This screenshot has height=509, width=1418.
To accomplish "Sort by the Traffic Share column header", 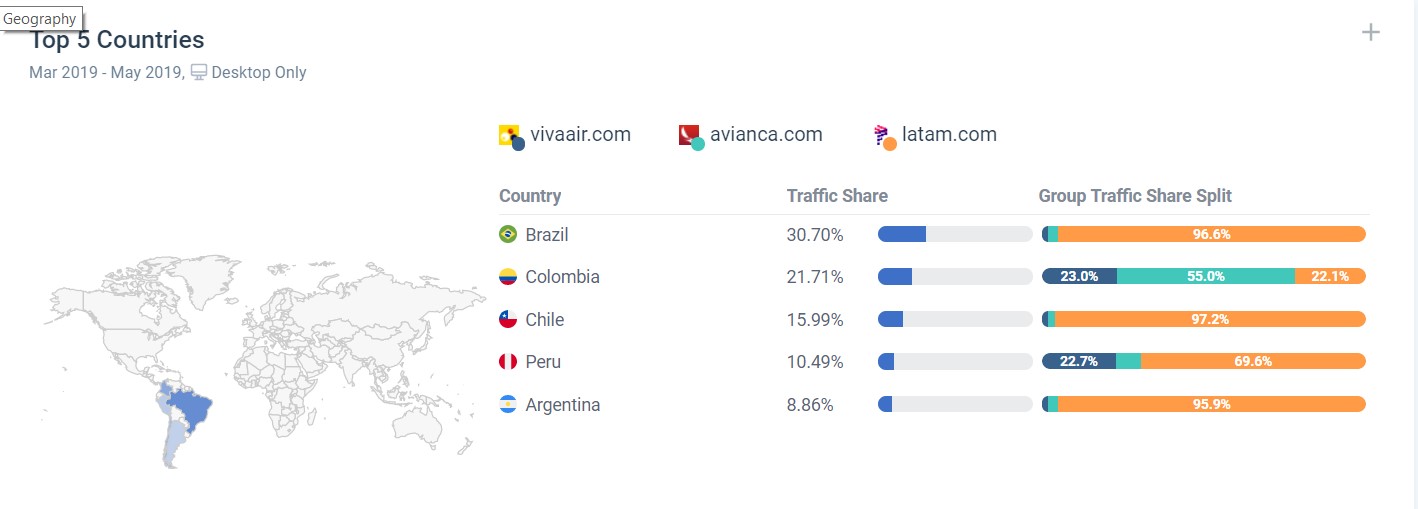I will coord(837,196).
